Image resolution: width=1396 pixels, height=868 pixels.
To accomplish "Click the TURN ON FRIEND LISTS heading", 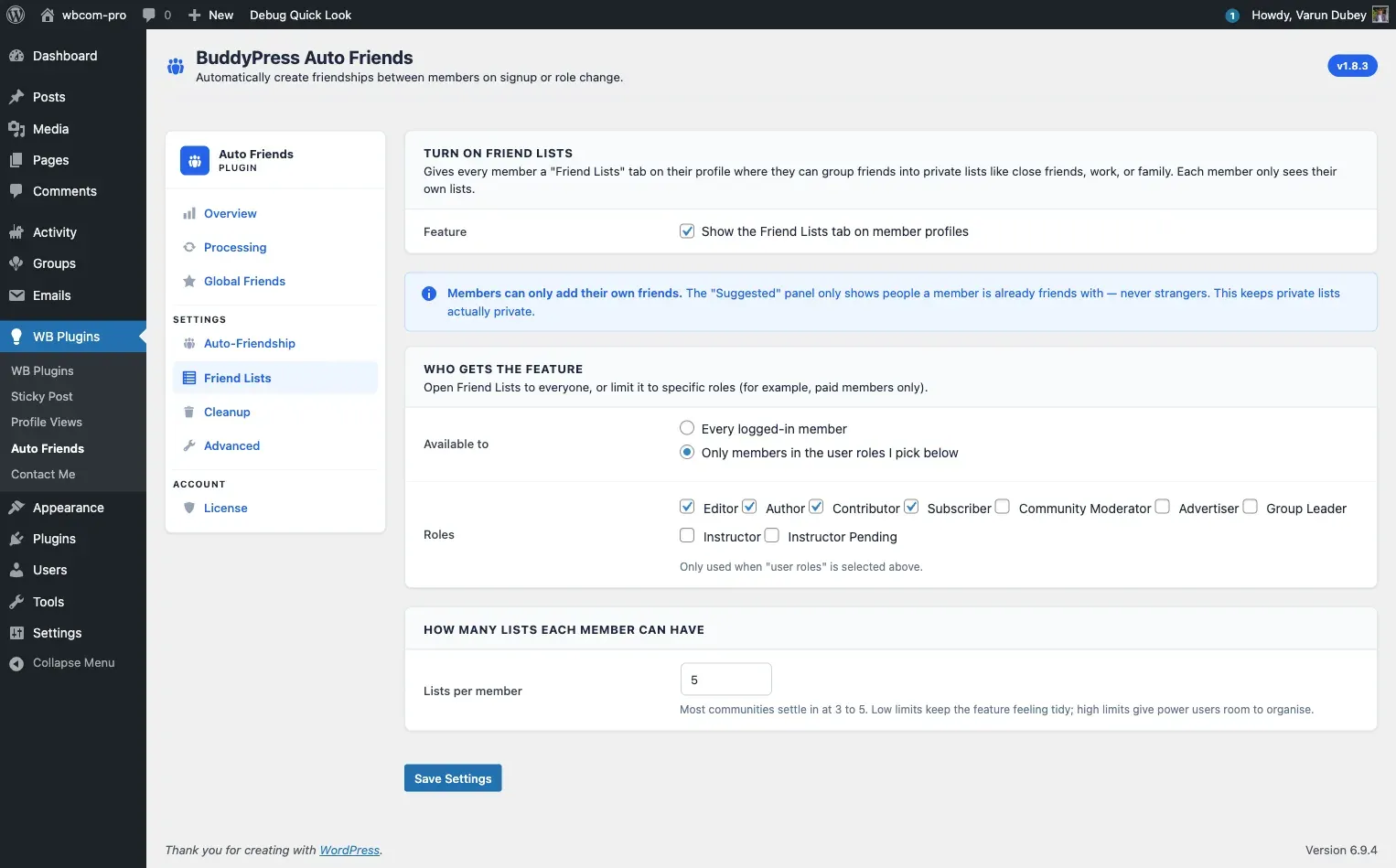I will 498,154.
